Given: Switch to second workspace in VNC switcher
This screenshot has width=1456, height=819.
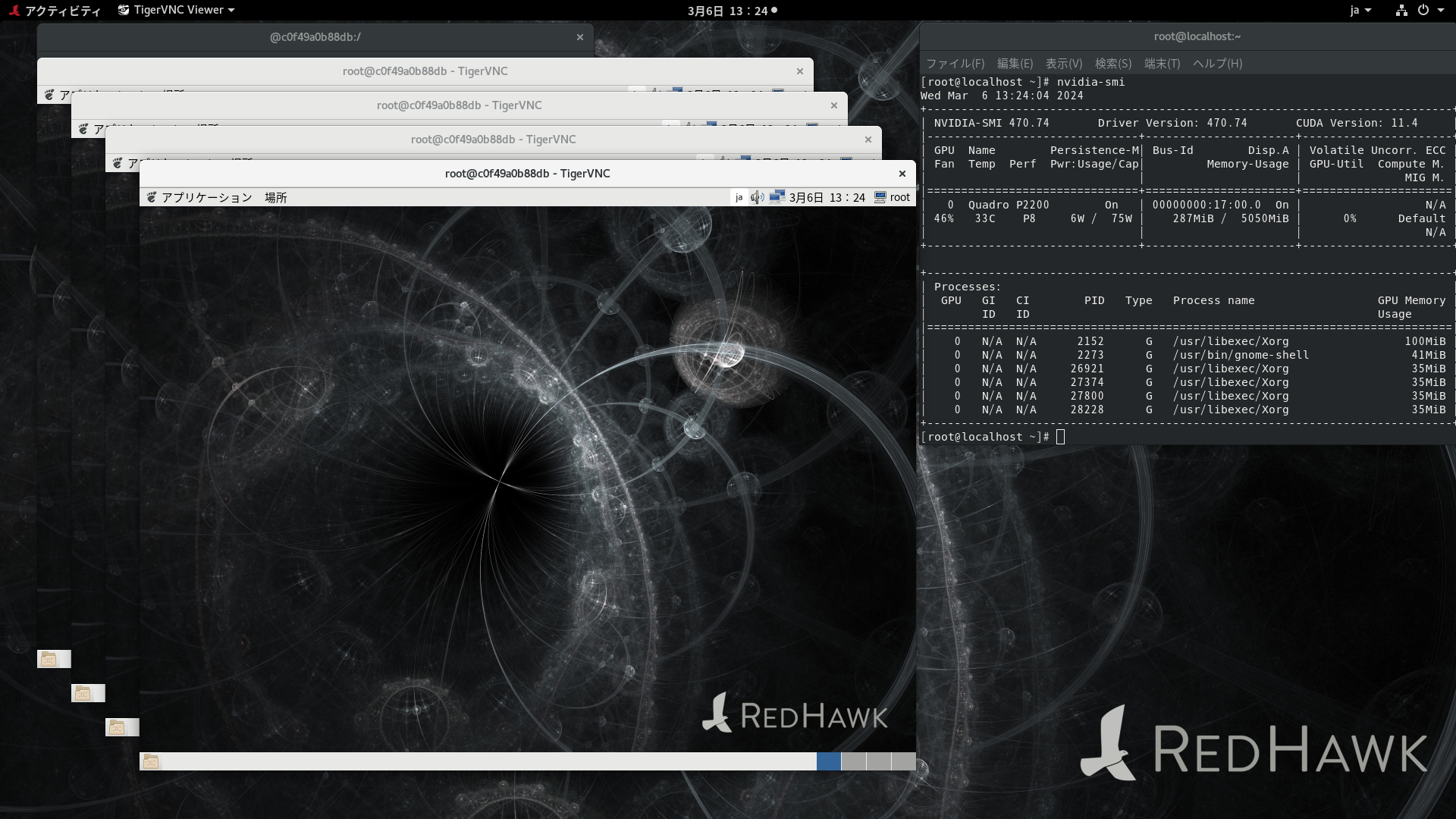Looking at the screenshot, I should click(x=853, y=761).
